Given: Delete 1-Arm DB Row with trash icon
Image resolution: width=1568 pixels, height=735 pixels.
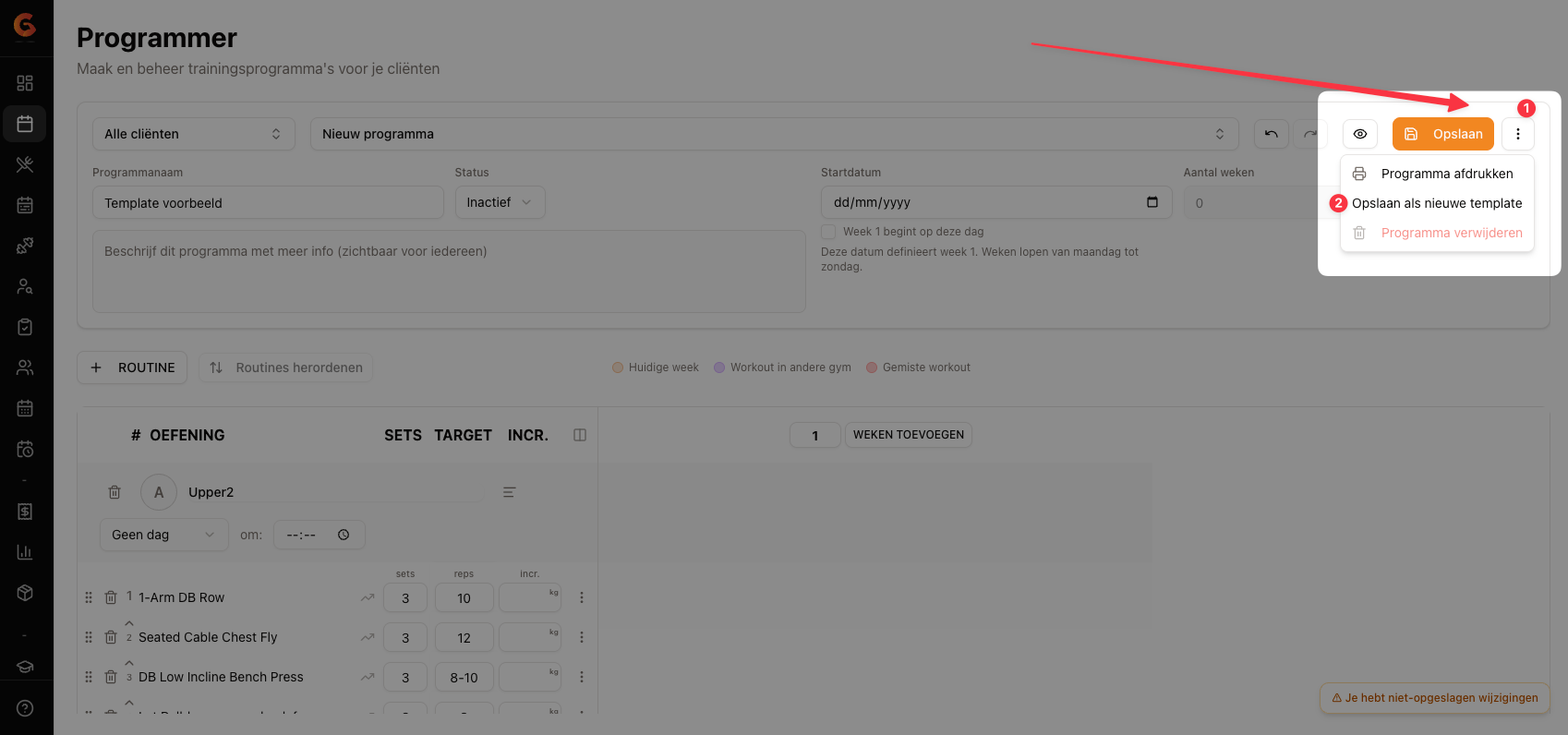Looking at the screenshot, I should point(111,597).
